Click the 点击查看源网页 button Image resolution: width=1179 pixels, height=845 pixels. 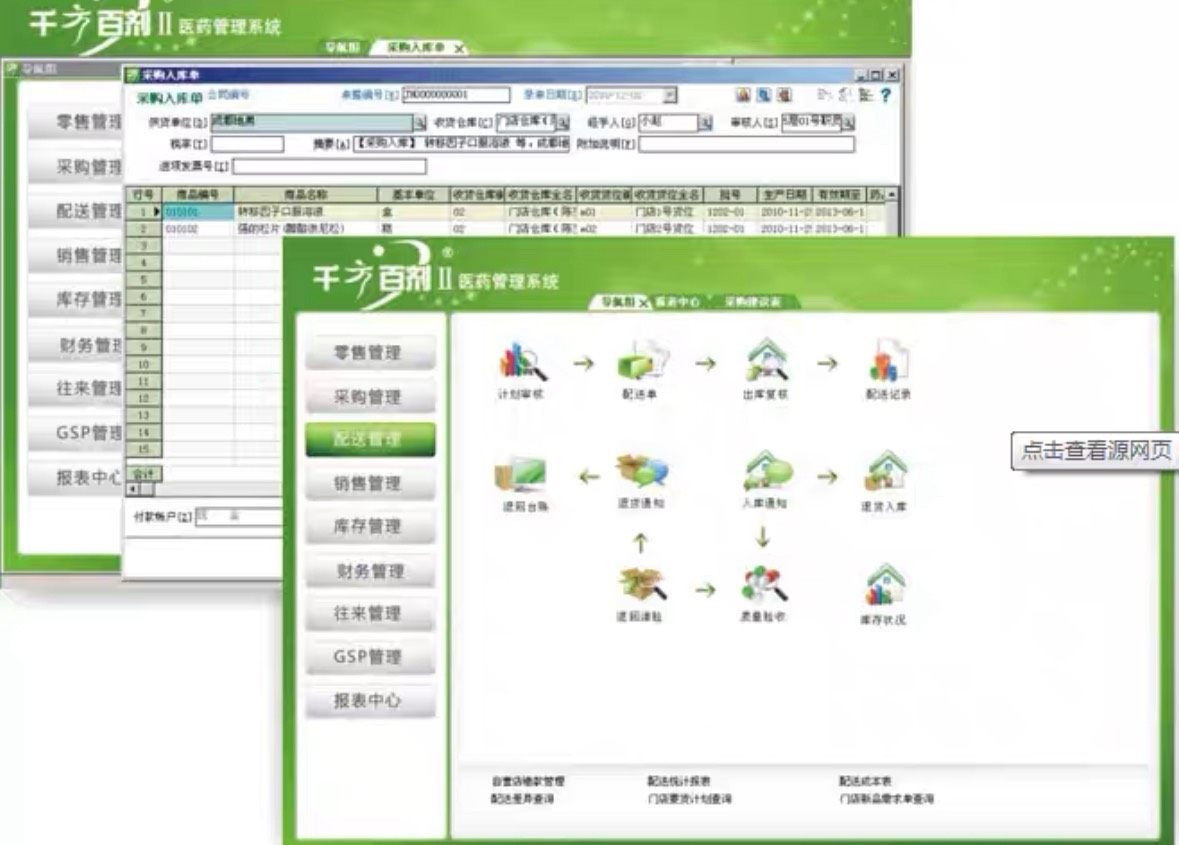coord(1096,451)
